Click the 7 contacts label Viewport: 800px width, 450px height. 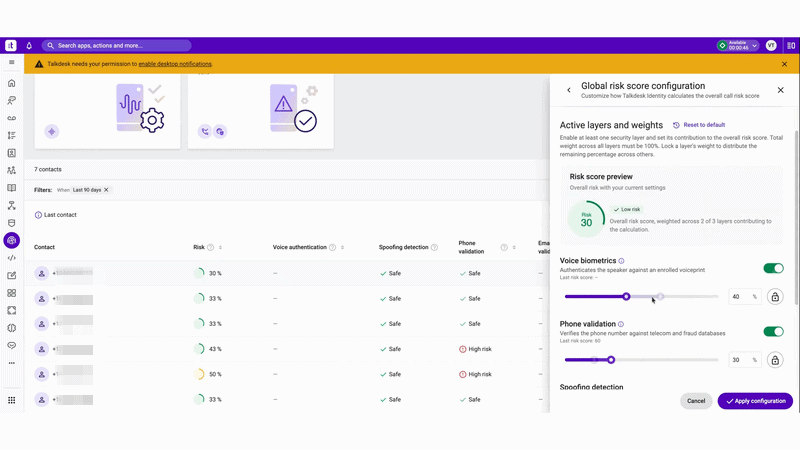coord(48,169)
